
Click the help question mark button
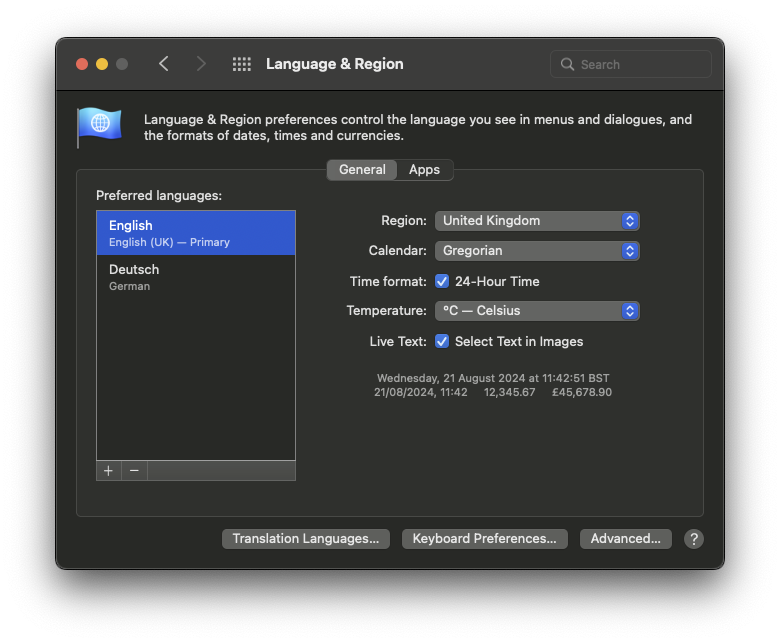(x=694, y=539)
